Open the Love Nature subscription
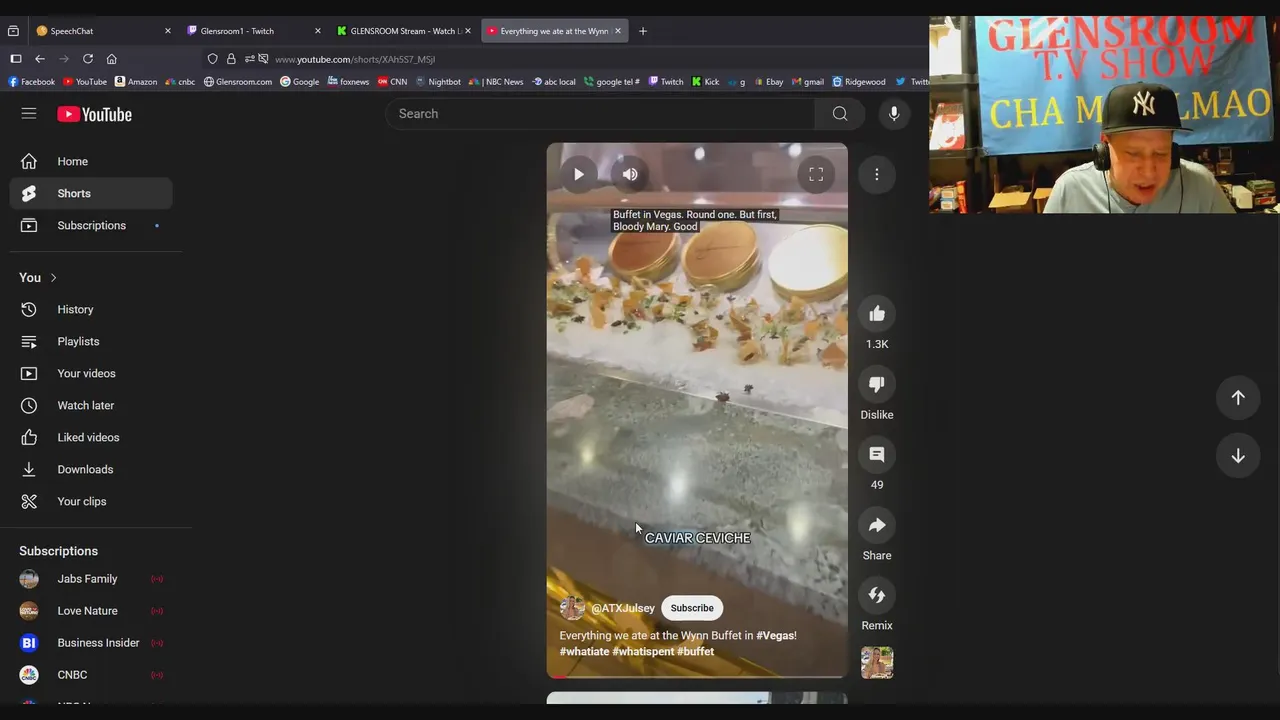 (x=91, y=611)
